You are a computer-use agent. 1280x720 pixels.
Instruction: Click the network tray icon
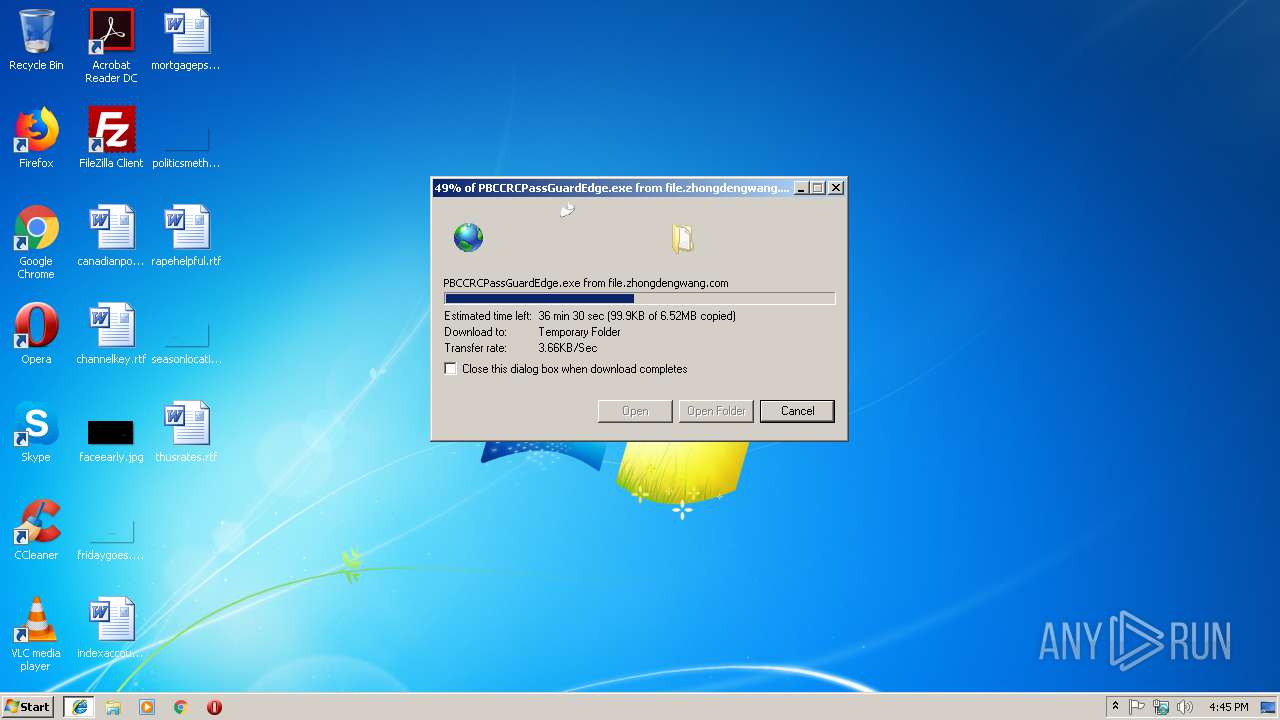pyautogui.click(x=1161, y=707)
